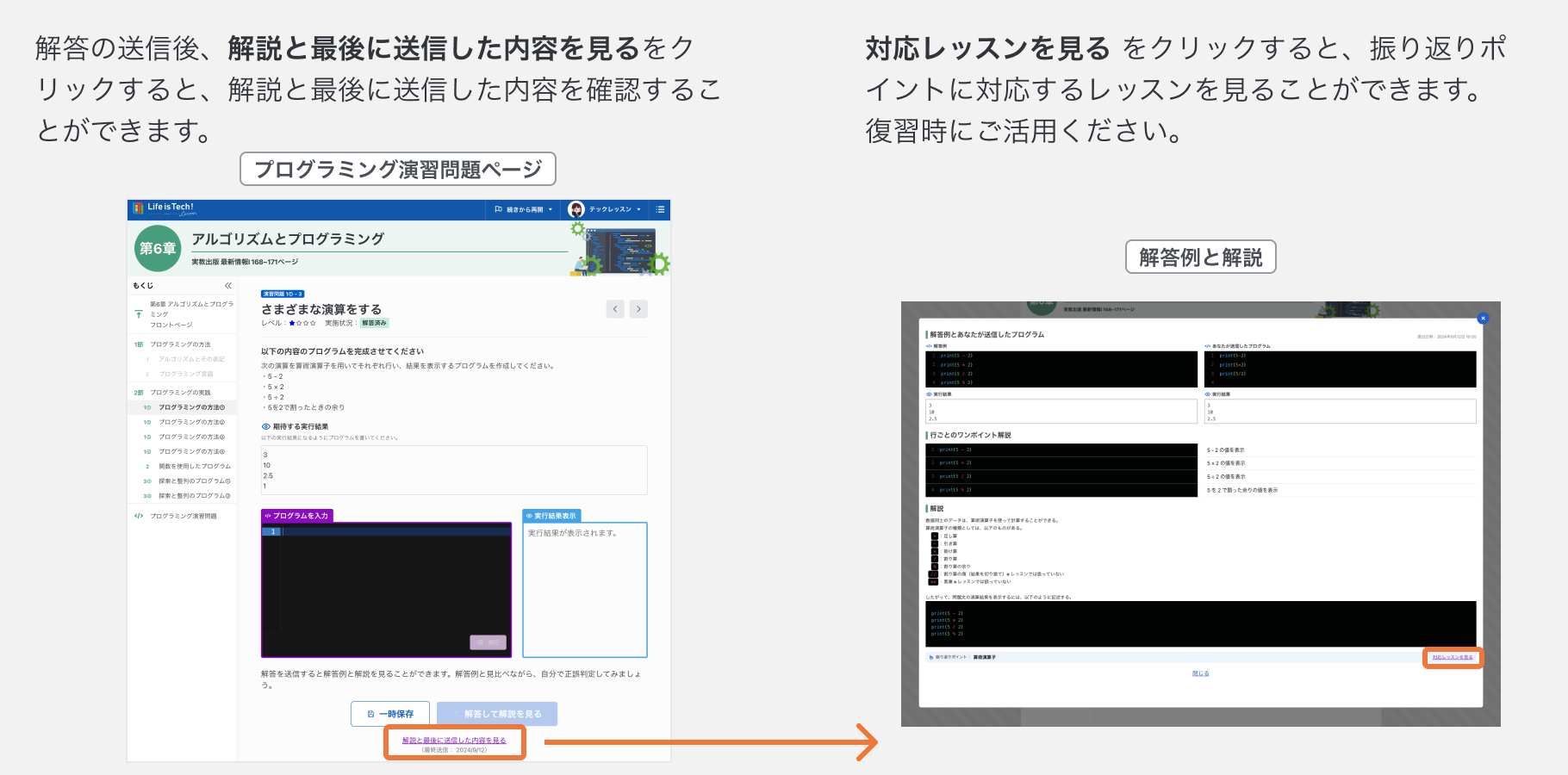Click the eye icon beside 期待する実行結果
The width and height of the screenshot is (1568, 775).
[x=266, y=426]
